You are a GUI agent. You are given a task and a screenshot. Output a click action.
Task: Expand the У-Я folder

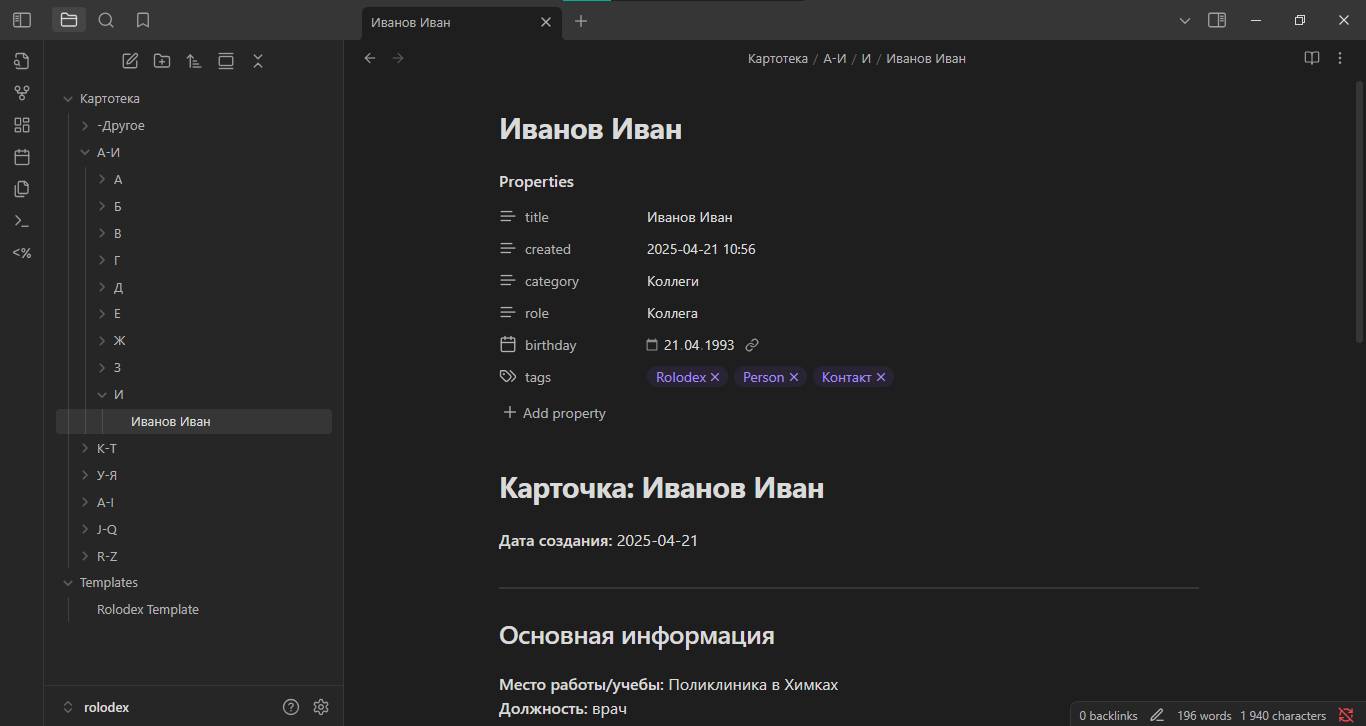85,476
